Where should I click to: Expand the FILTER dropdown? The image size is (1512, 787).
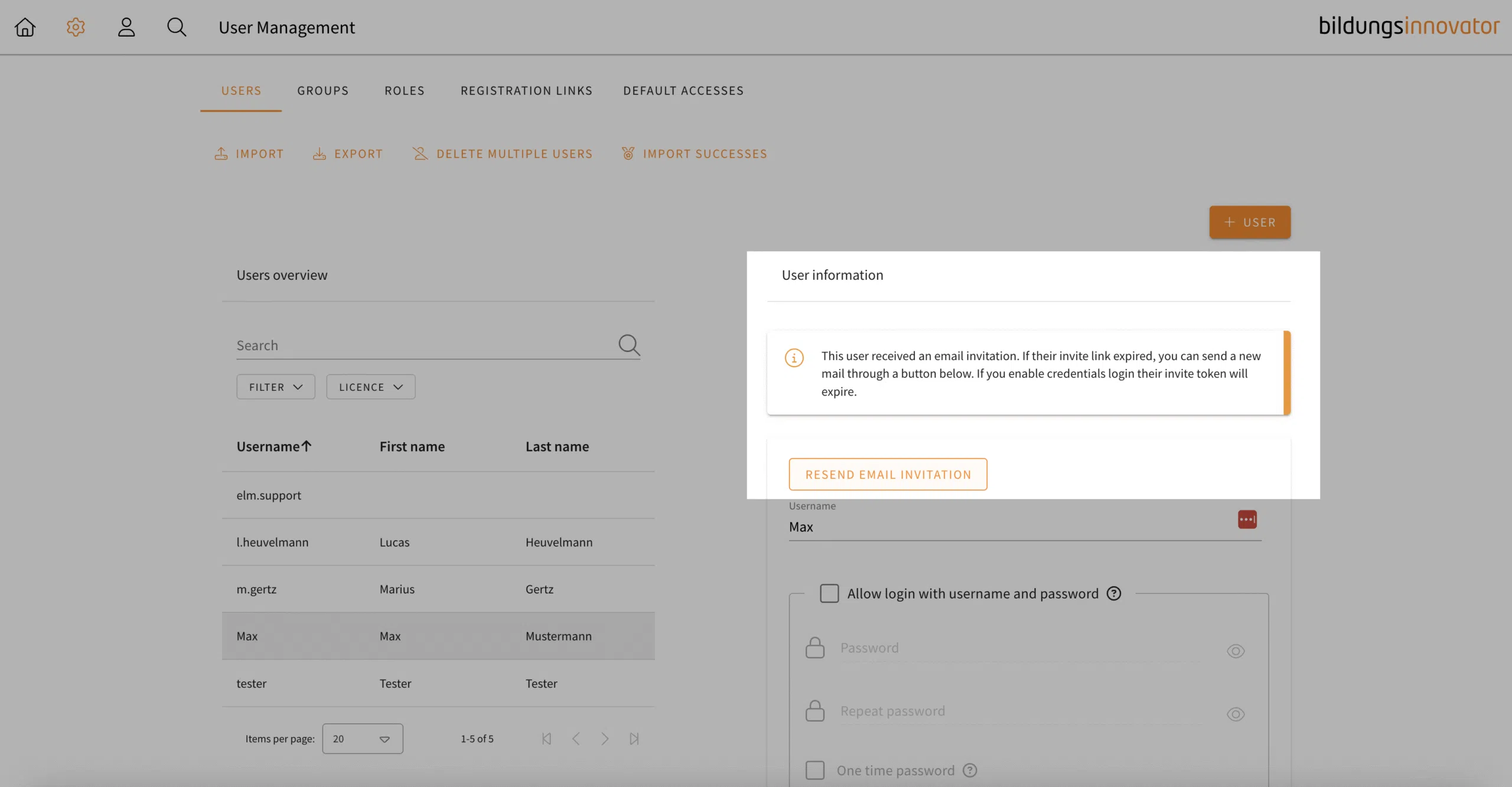click(276, 387)
